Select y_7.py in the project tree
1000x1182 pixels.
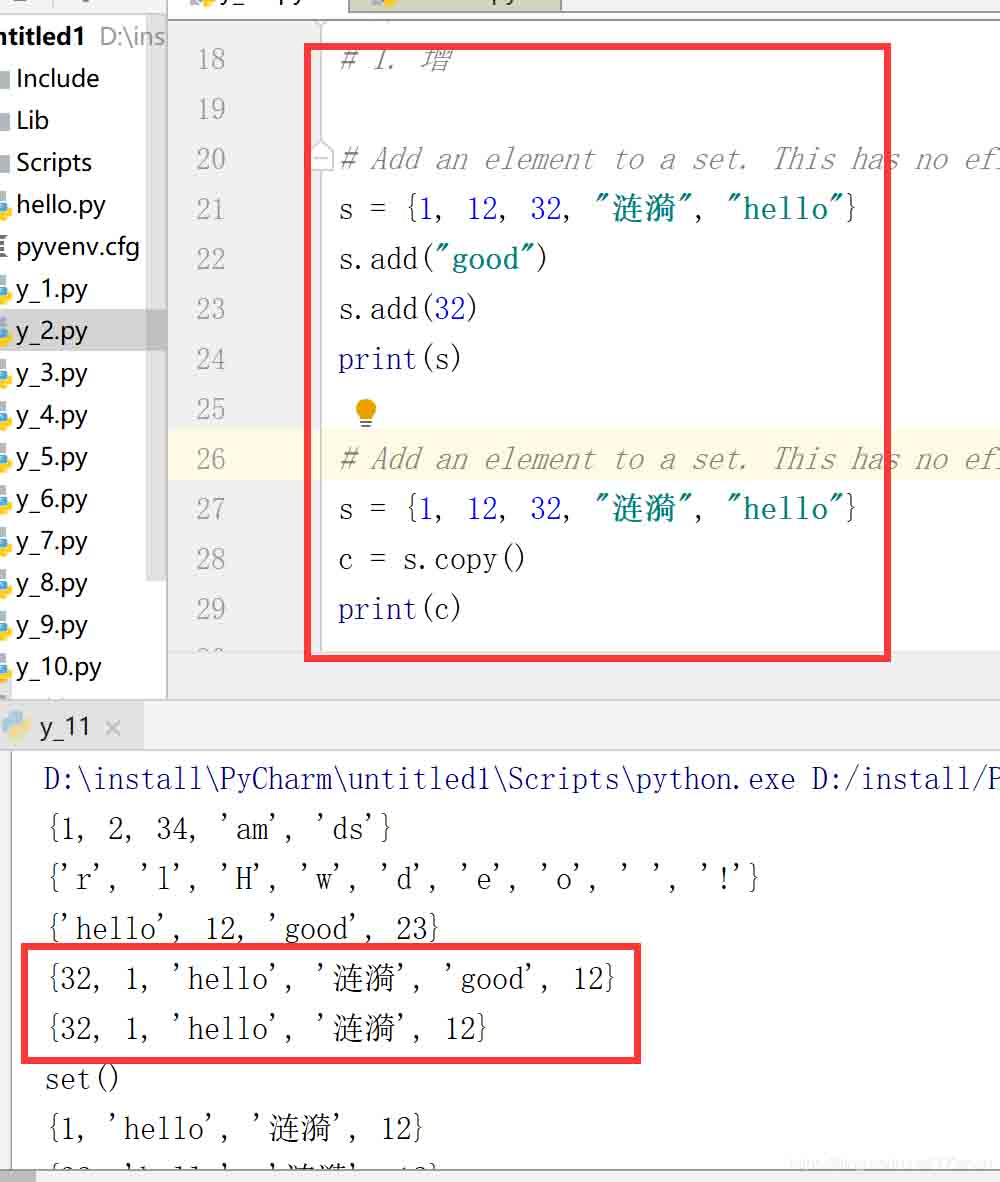[x=51, y=541]
